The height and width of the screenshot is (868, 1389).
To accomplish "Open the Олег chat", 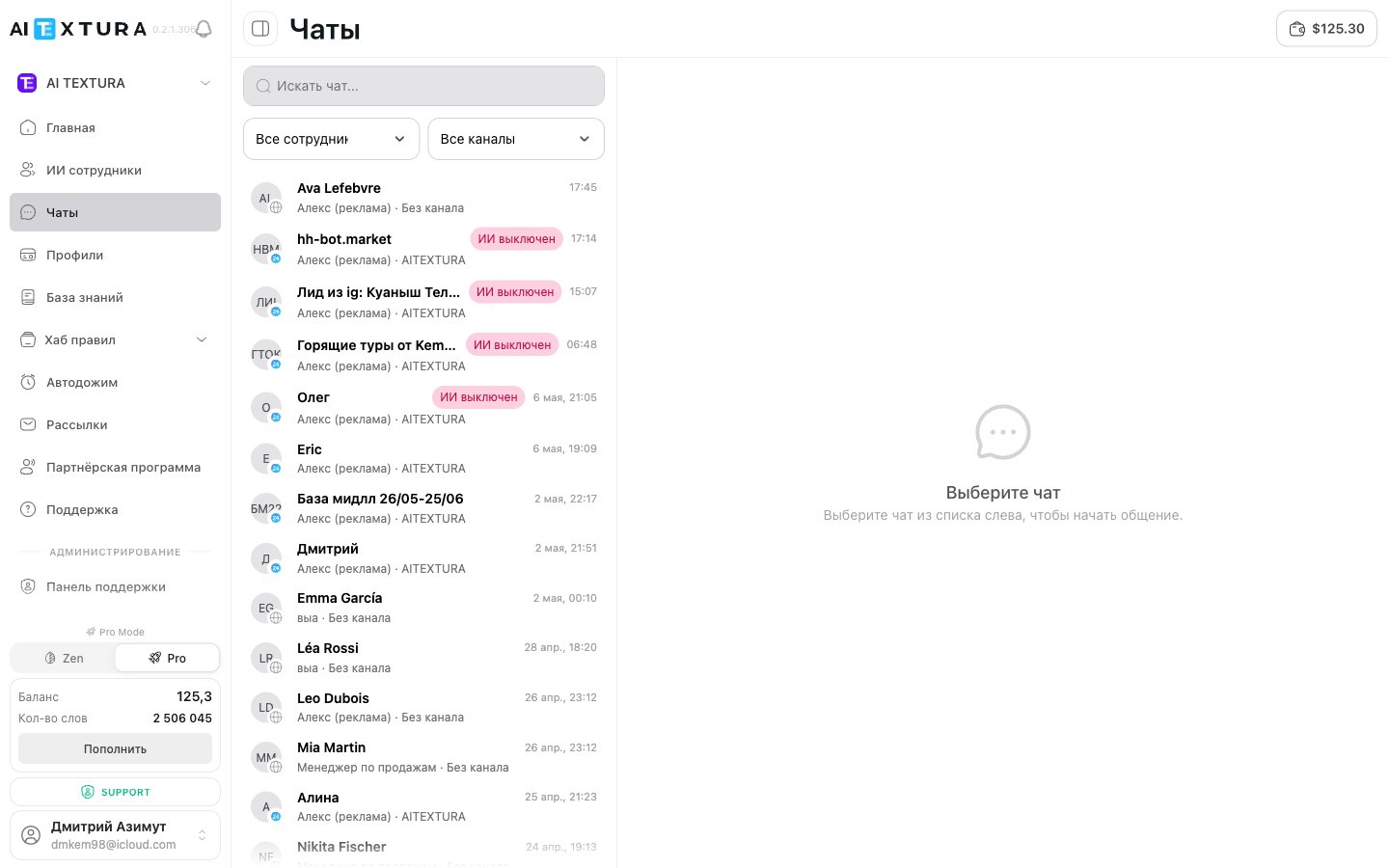I will (423, 408).
